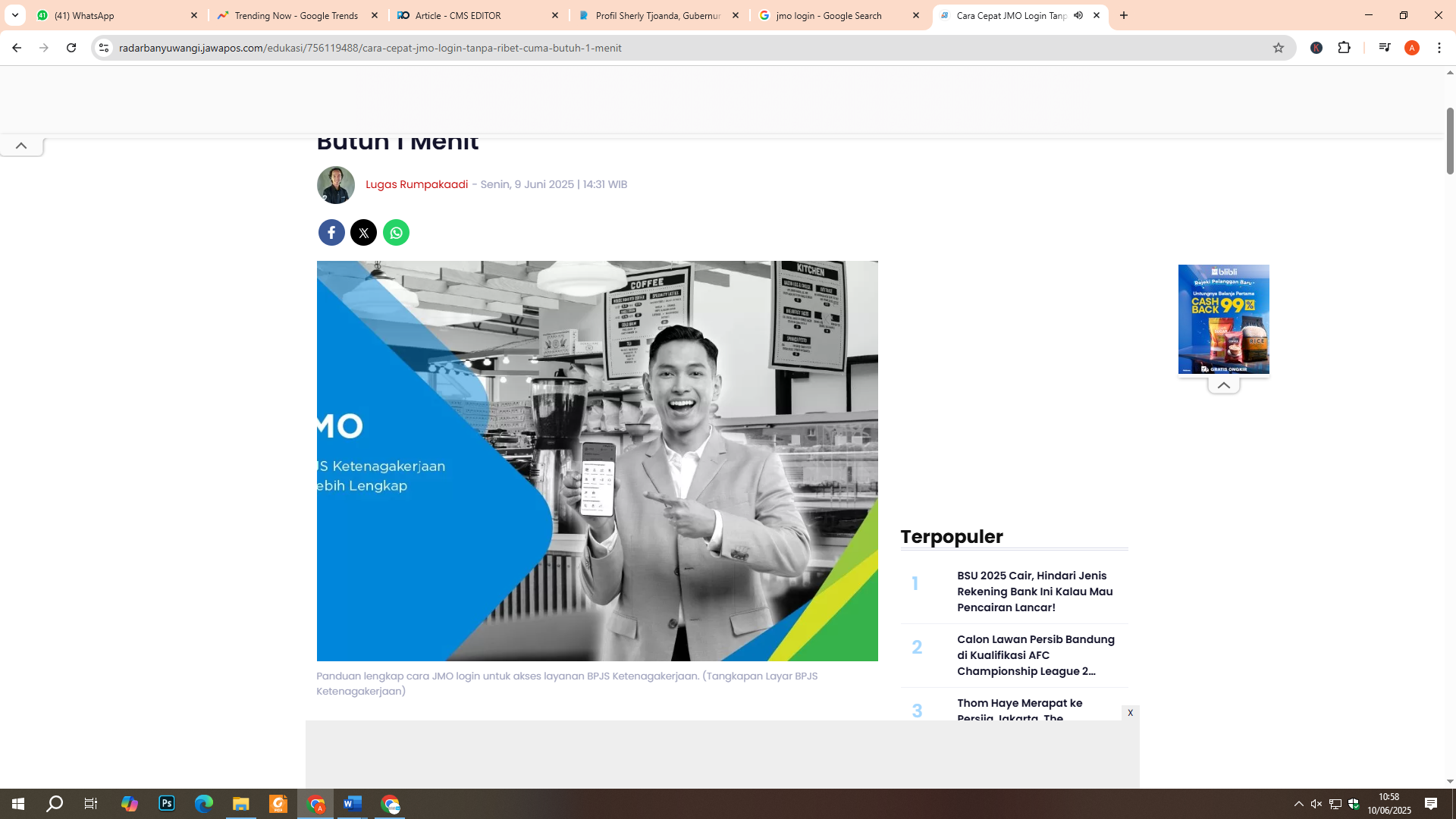The image size is (1456, 819).
Task: Go forward in browser history
Action: pos(44,48)
